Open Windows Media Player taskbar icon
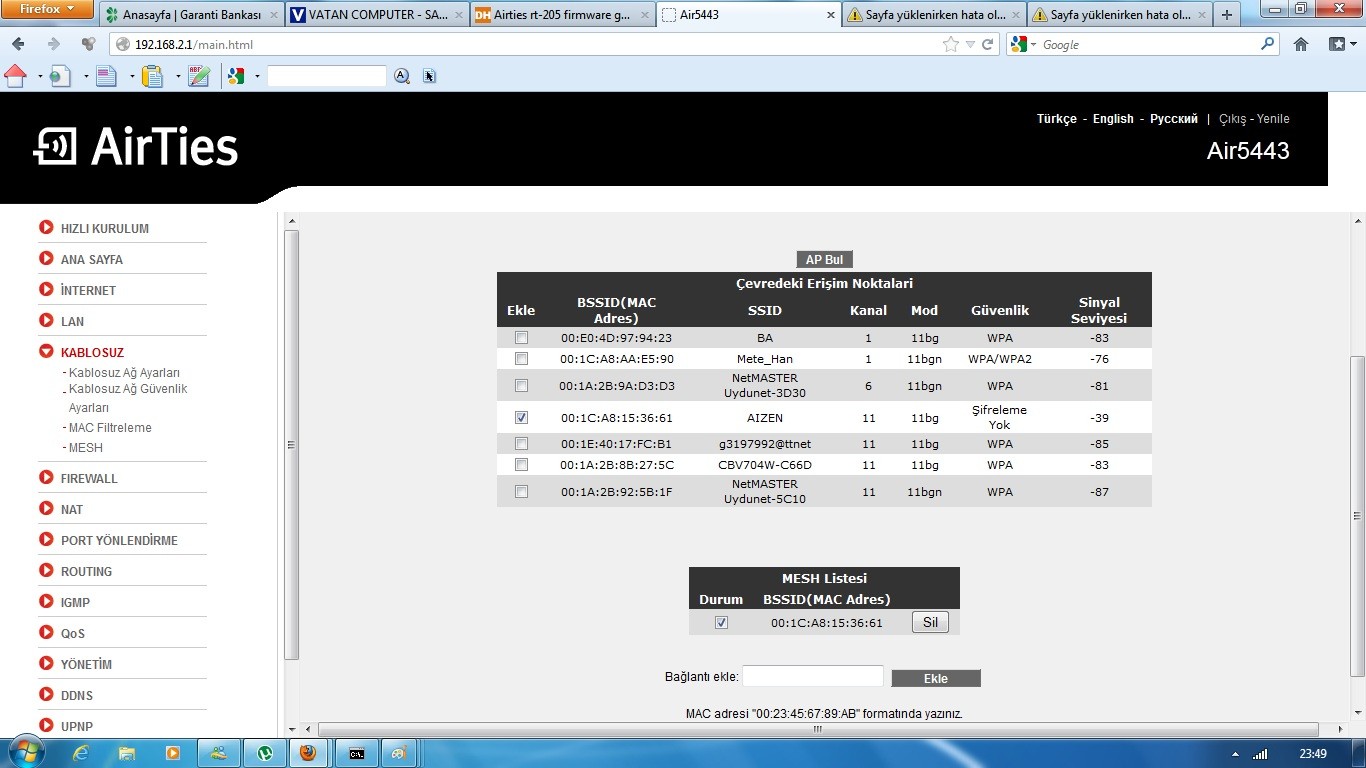Viewport: 1366px width, 768px height. (x=173, y=753)
